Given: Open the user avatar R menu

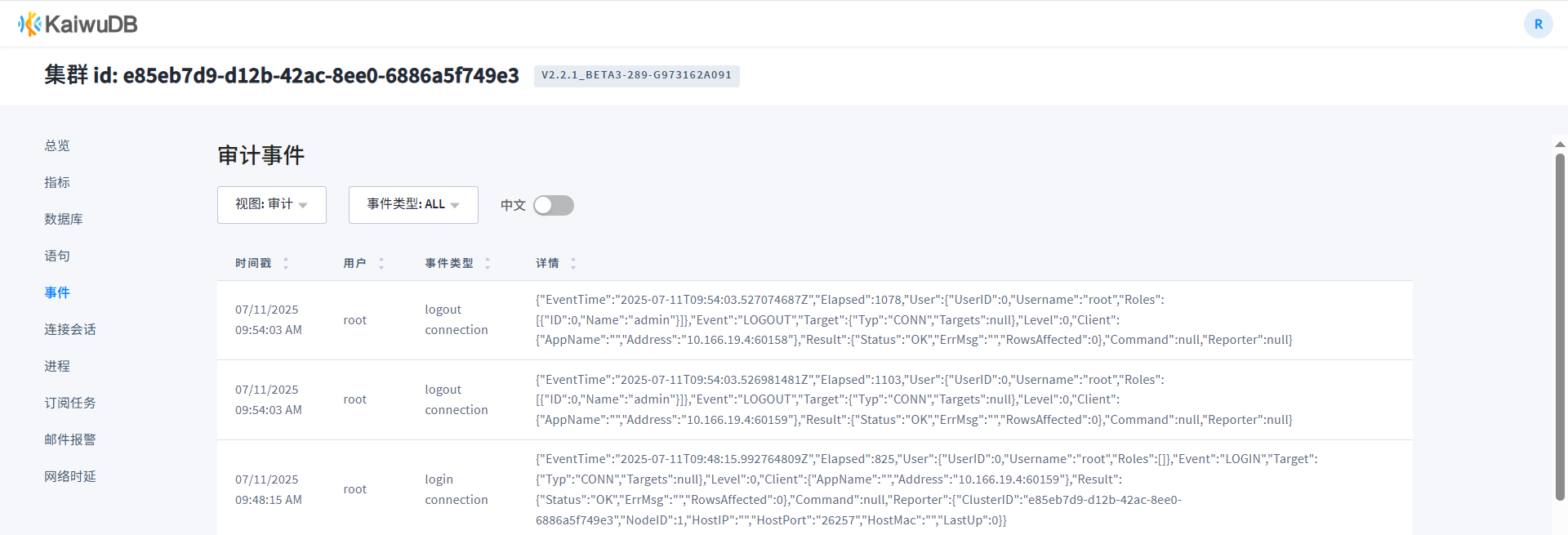Looking at the screenshot, I should point(1538,24).
